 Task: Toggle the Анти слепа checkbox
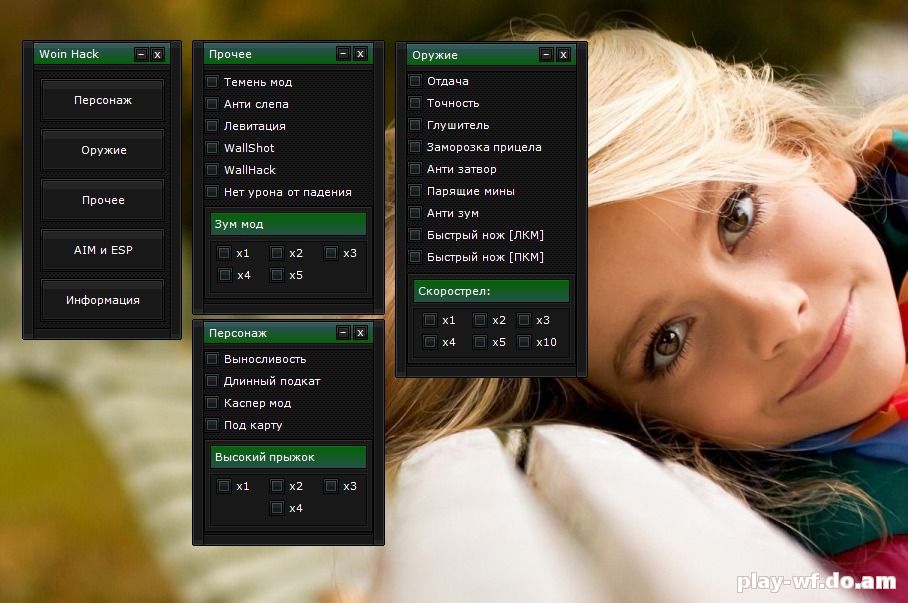click(x=213, y=104)
